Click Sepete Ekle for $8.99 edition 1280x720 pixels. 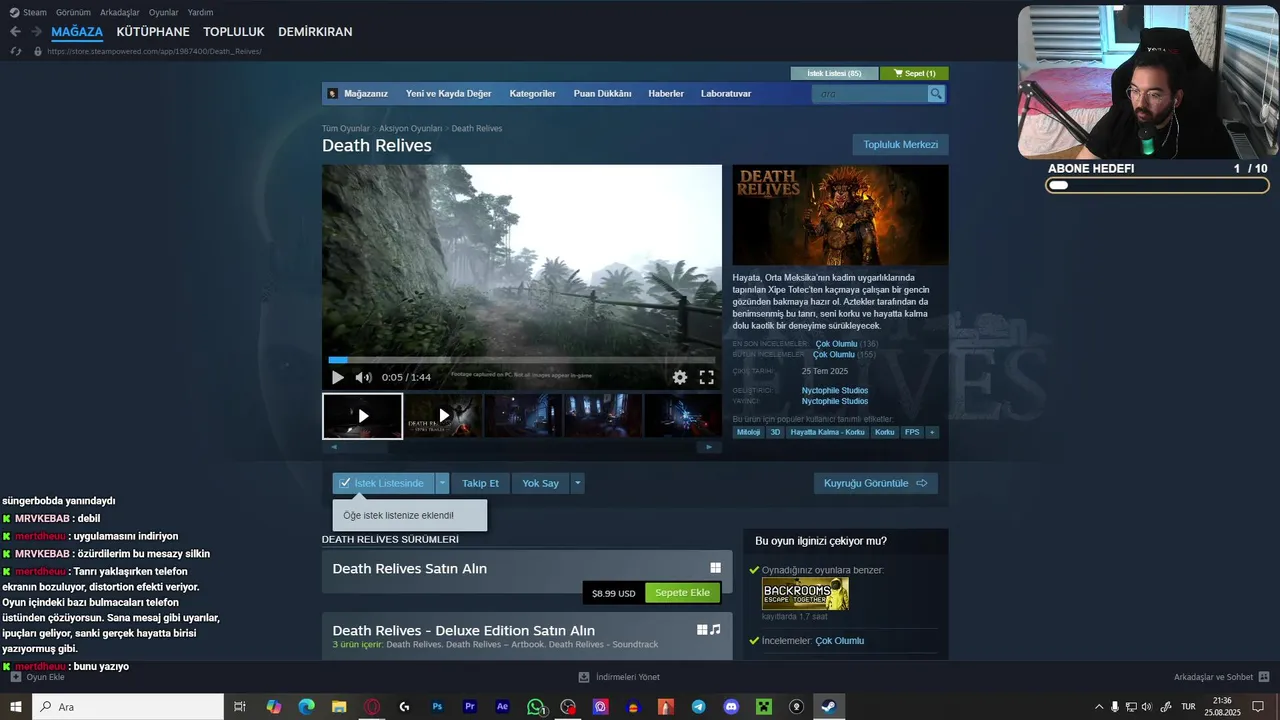[x=682, y=593]
